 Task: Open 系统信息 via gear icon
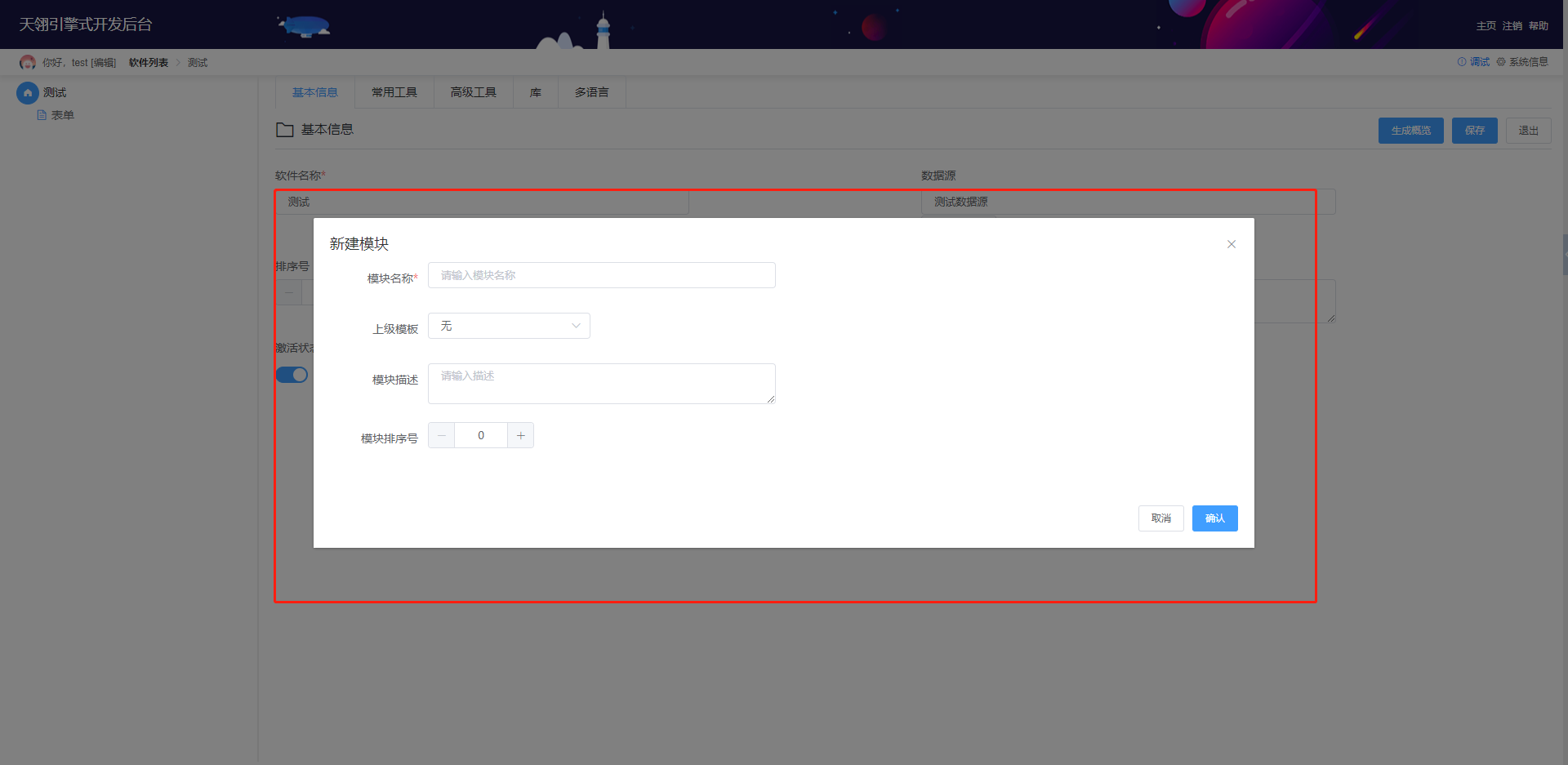tap(1501, 62)
